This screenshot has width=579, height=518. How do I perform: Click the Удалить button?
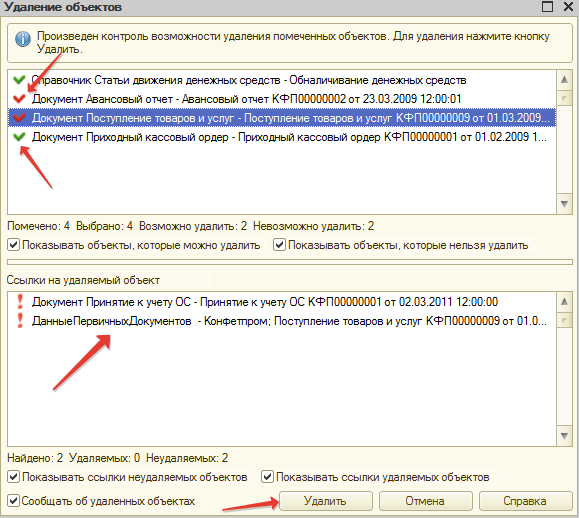click(x=326, y=501)
